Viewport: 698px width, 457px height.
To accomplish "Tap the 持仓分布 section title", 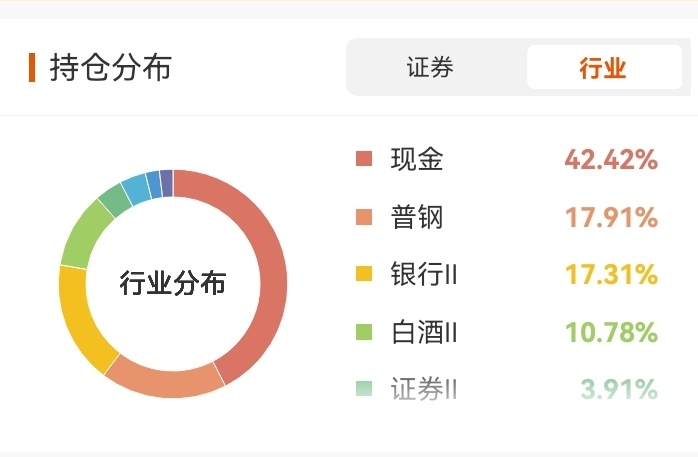I will [110, 68].
